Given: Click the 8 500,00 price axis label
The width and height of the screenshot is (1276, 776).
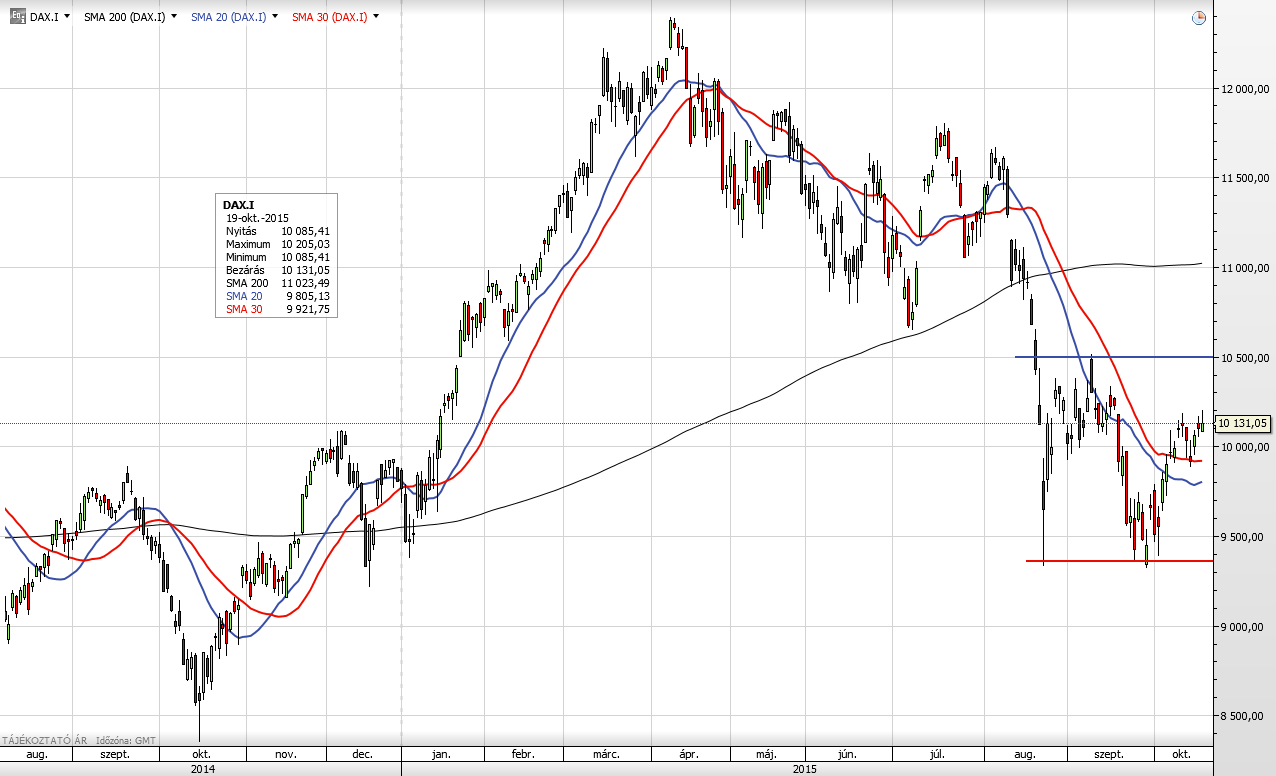Looking at the screenshot, I should pyautogui.click(x=1245, y=716).
